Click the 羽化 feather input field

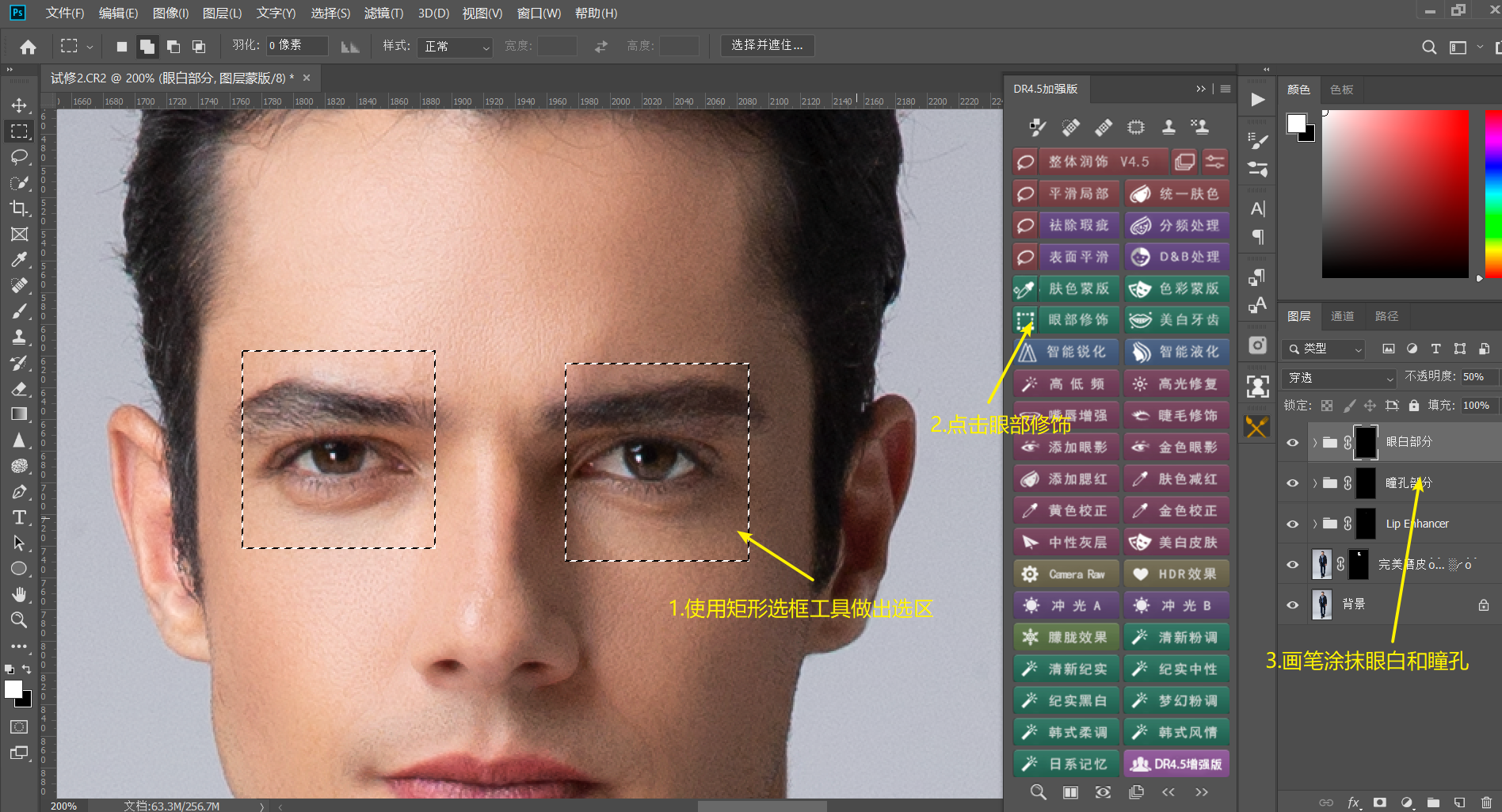click(x=296, y=46)
